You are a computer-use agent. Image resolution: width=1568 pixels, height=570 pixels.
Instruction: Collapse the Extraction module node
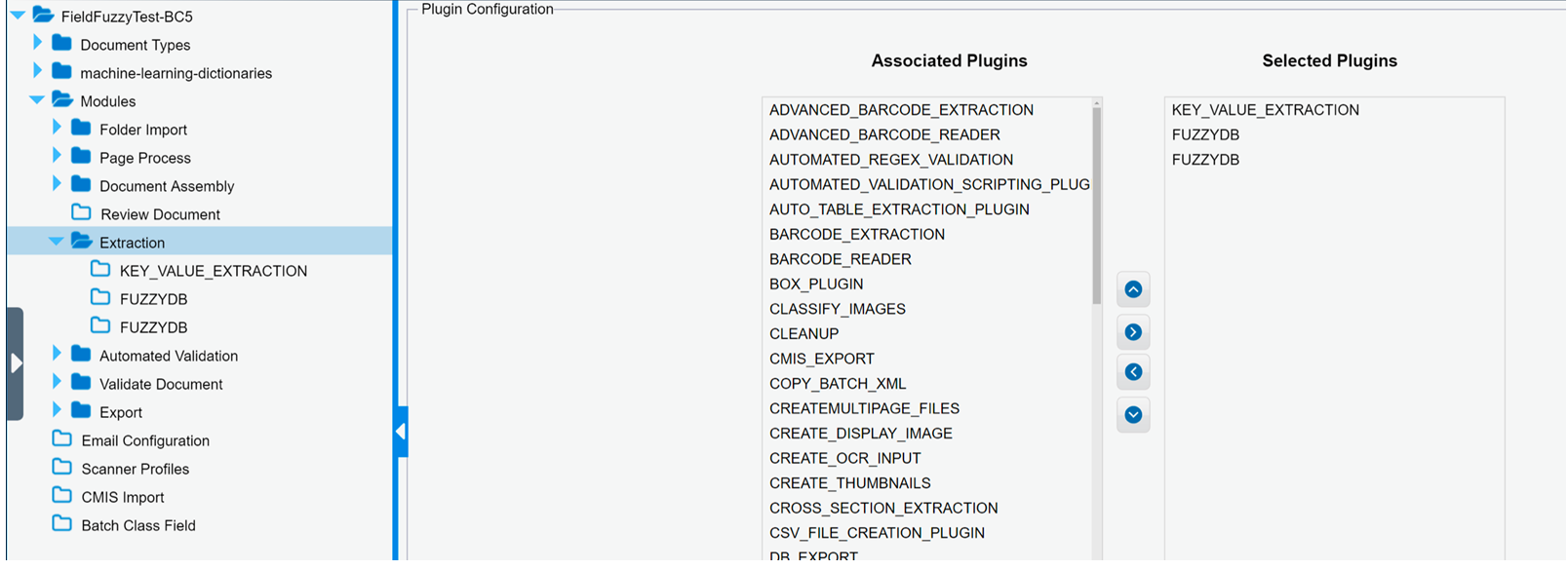coord(56,242)
